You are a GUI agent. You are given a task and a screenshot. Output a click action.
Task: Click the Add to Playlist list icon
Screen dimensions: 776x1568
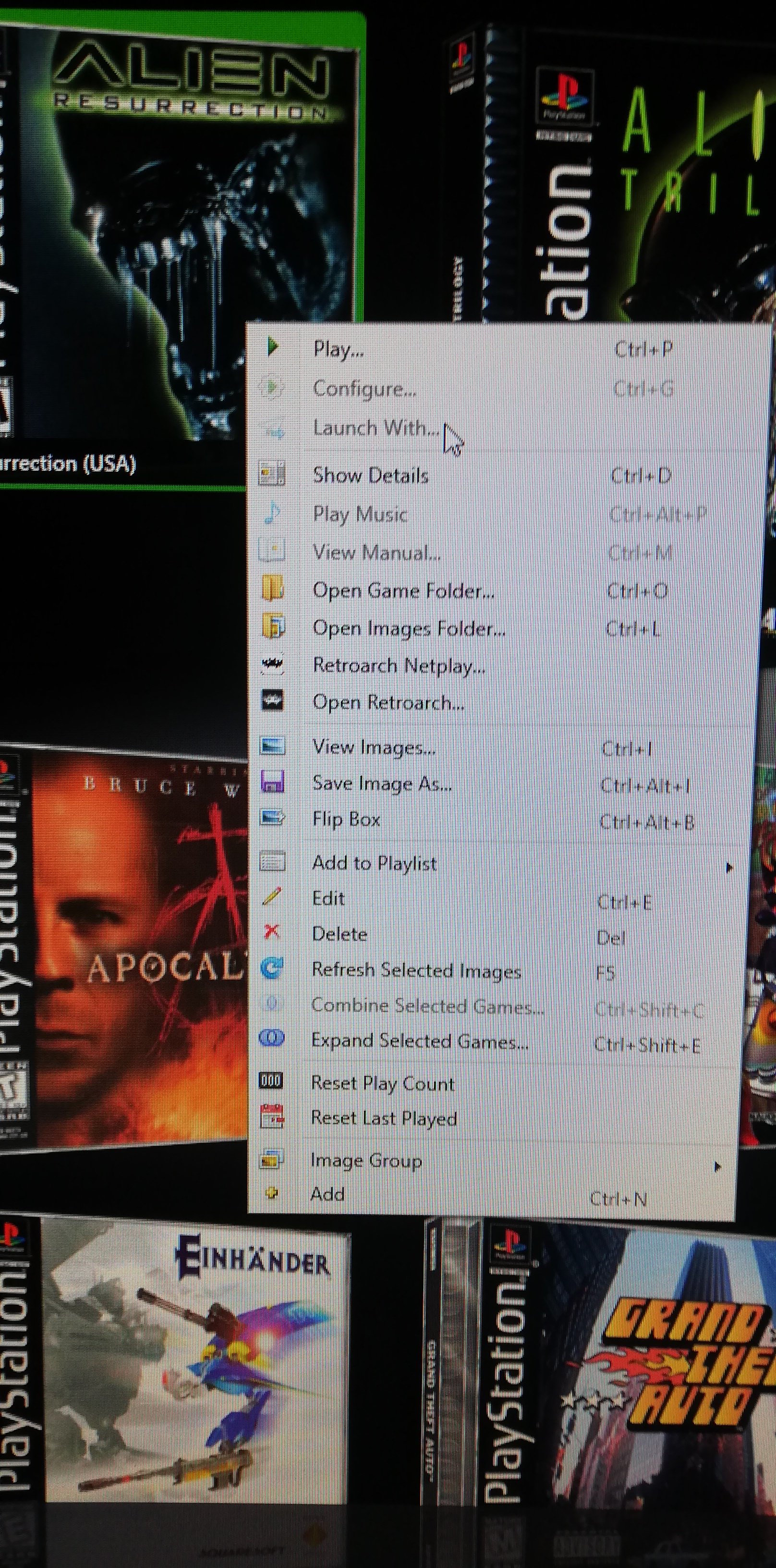click(272, 861)
